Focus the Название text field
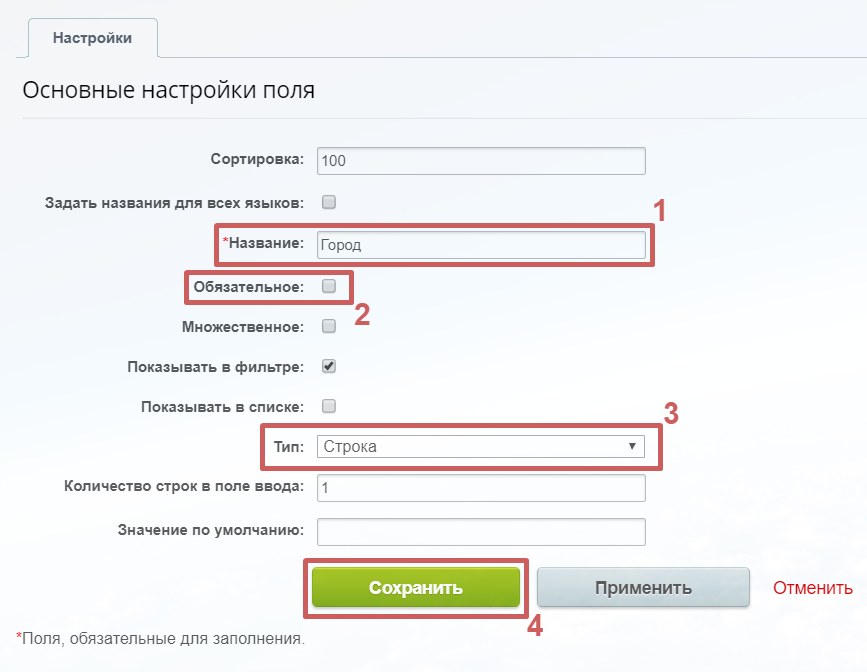This screenshot has height=672, width=867. (x=481, y=246)
